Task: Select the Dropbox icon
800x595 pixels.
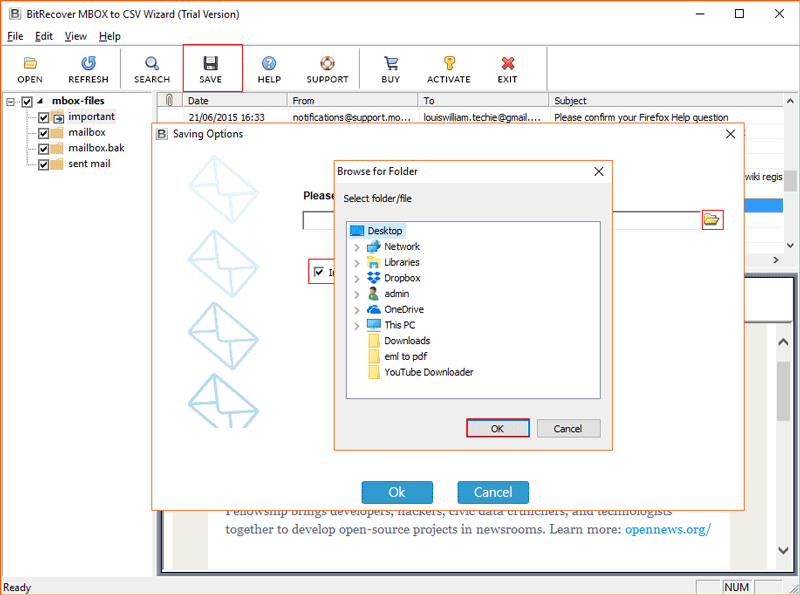Action: (373, 278)
